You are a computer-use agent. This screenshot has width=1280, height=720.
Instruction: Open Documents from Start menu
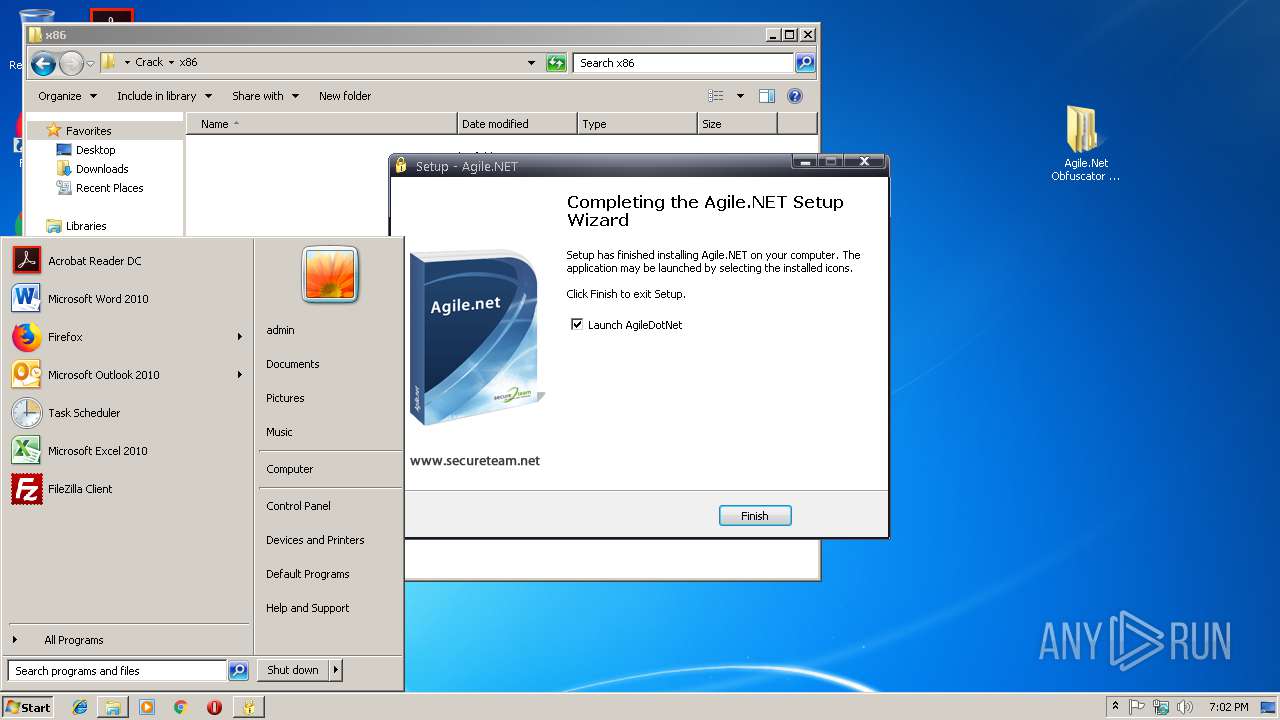pyautogui.click(x=293, y=364)
